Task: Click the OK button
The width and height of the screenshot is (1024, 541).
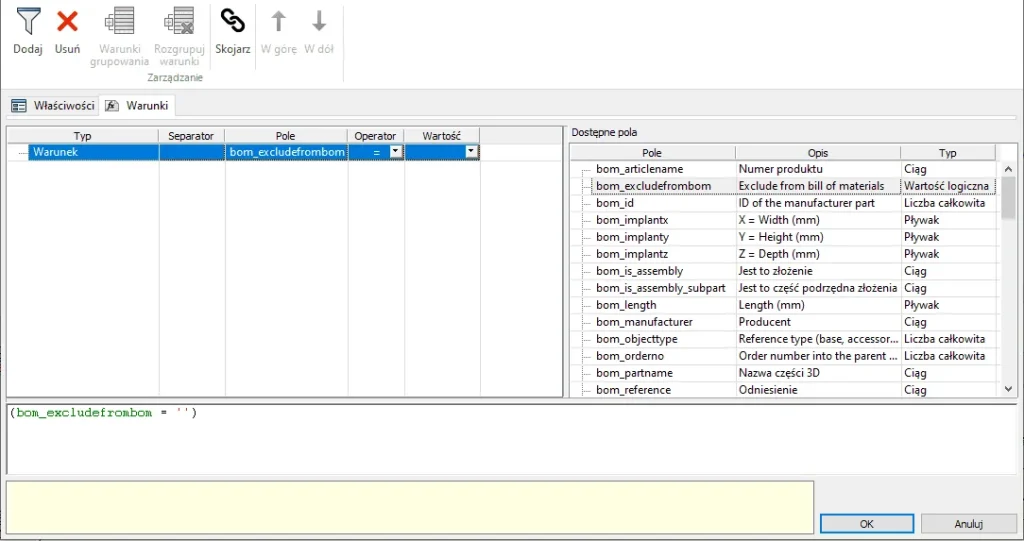Action: 867,523
